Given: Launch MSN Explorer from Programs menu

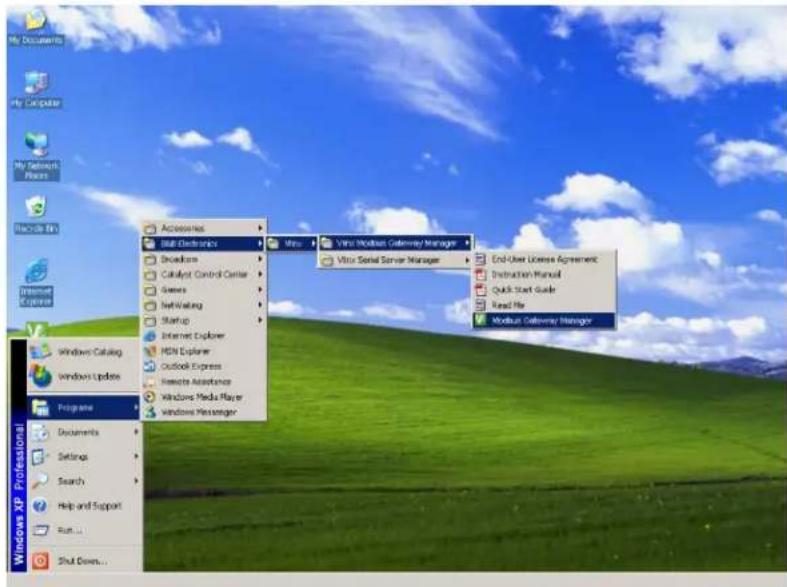Looking at the screenshot, I should [x=204, y=351].
